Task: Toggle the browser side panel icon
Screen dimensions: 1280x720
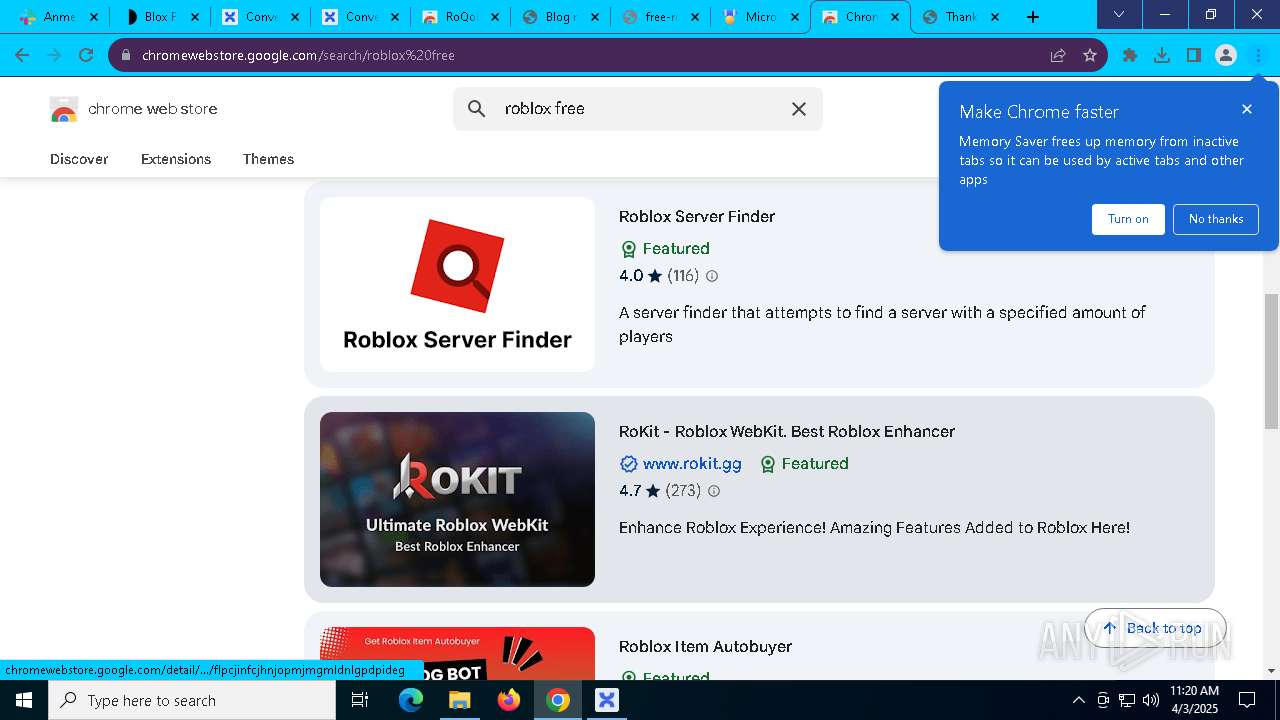Action: pyautogui.click(x=1194, y=55)
